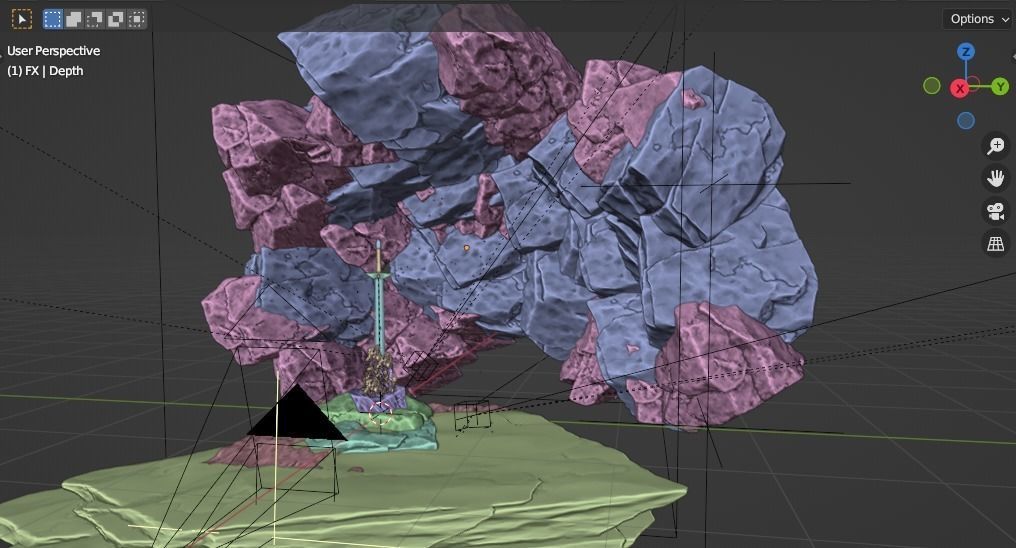
Task: Toggle perspective/orthographic grid button
Action: point(995,244)
